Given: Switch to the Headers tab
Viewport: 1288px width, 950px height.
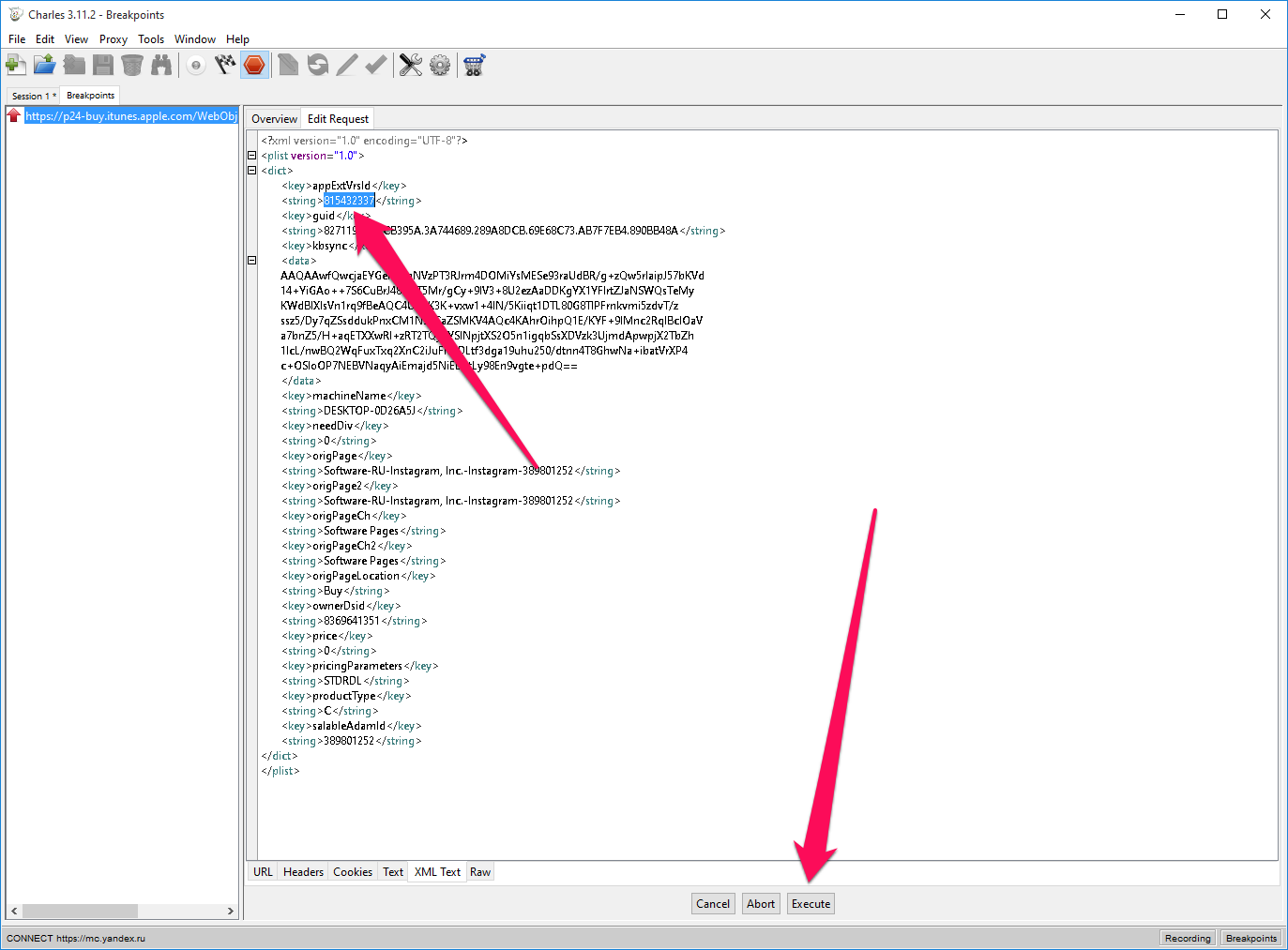Looking at the screenshot, I should 303,872.
